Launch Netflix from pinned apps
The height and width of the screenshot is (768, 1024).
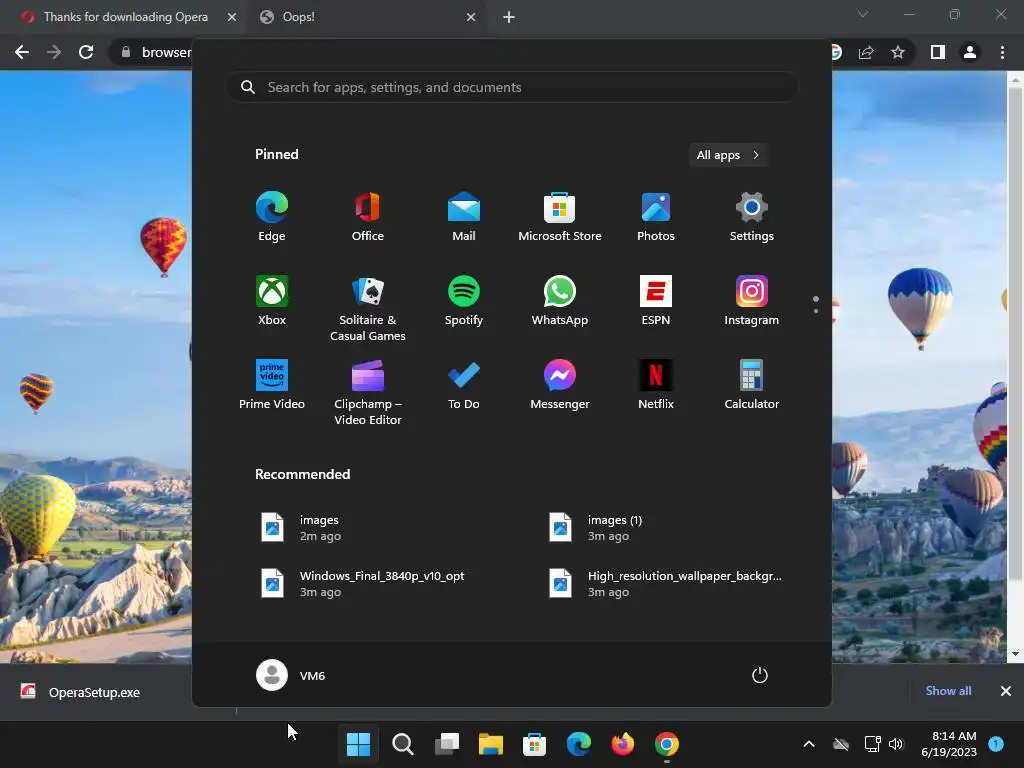[x=656, y=385]
